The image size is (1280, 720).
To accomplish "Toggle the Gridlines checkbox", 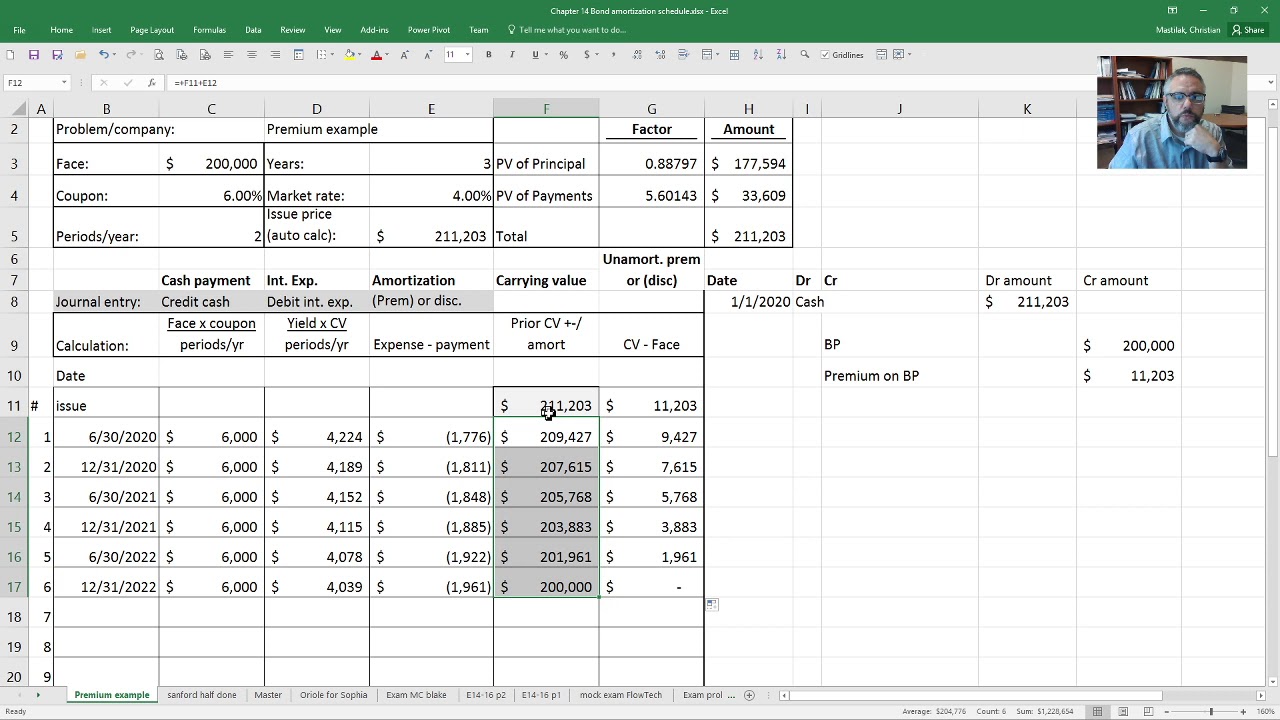I will coord(825,54).
